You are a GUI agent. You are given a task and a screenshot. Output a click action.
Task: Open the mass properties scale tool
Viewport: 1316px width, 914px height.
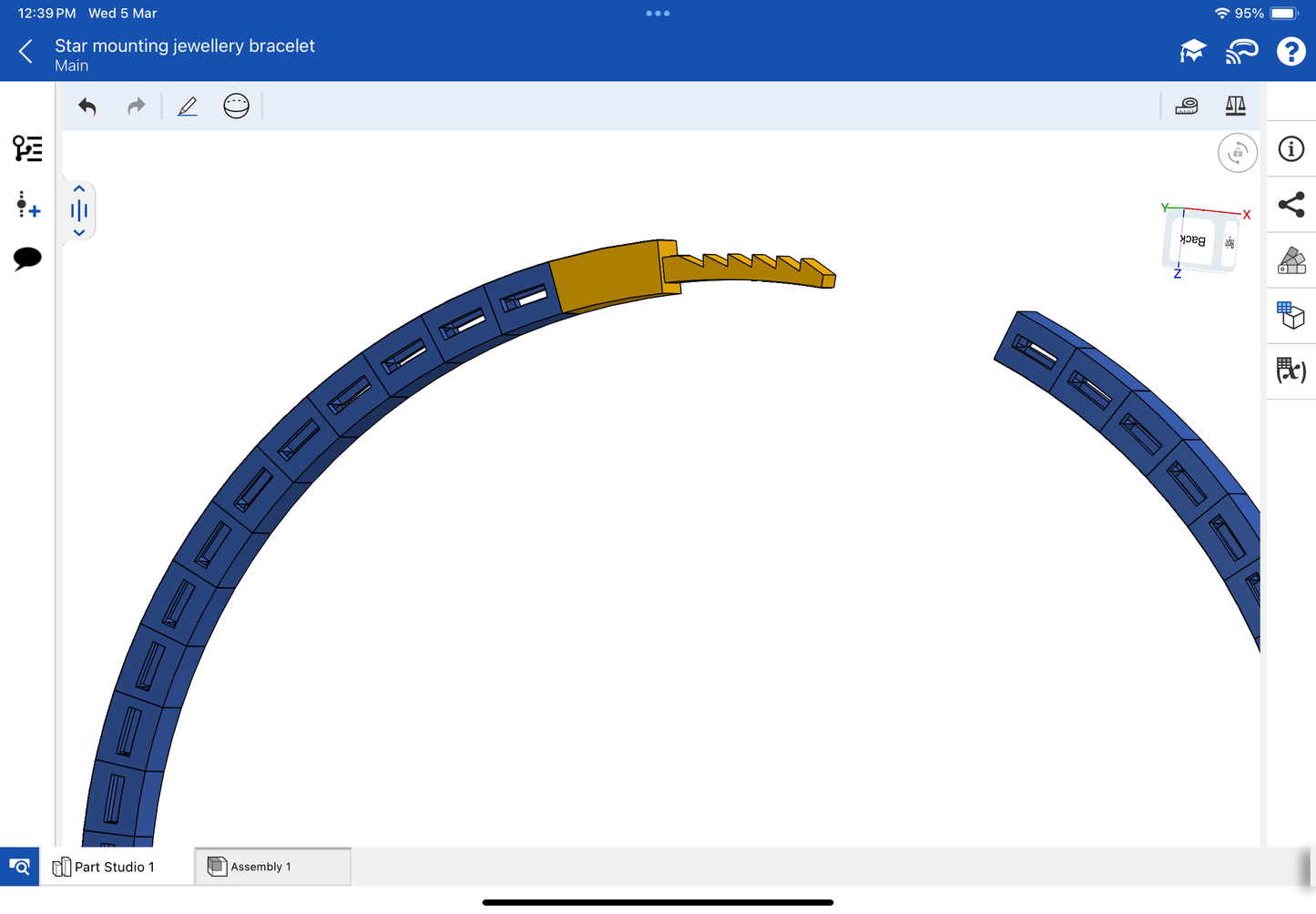coord(1235,107)
